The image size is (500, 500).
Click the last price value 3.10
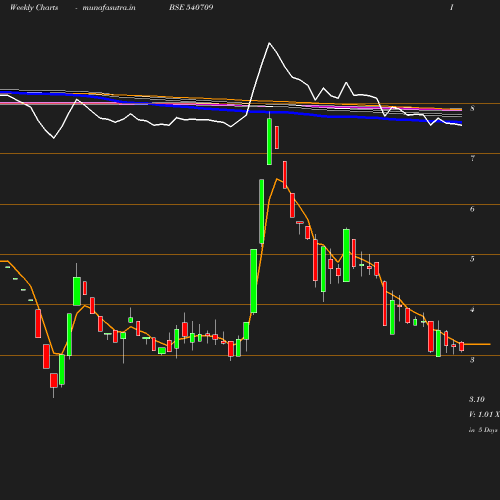tap(477, 399)
